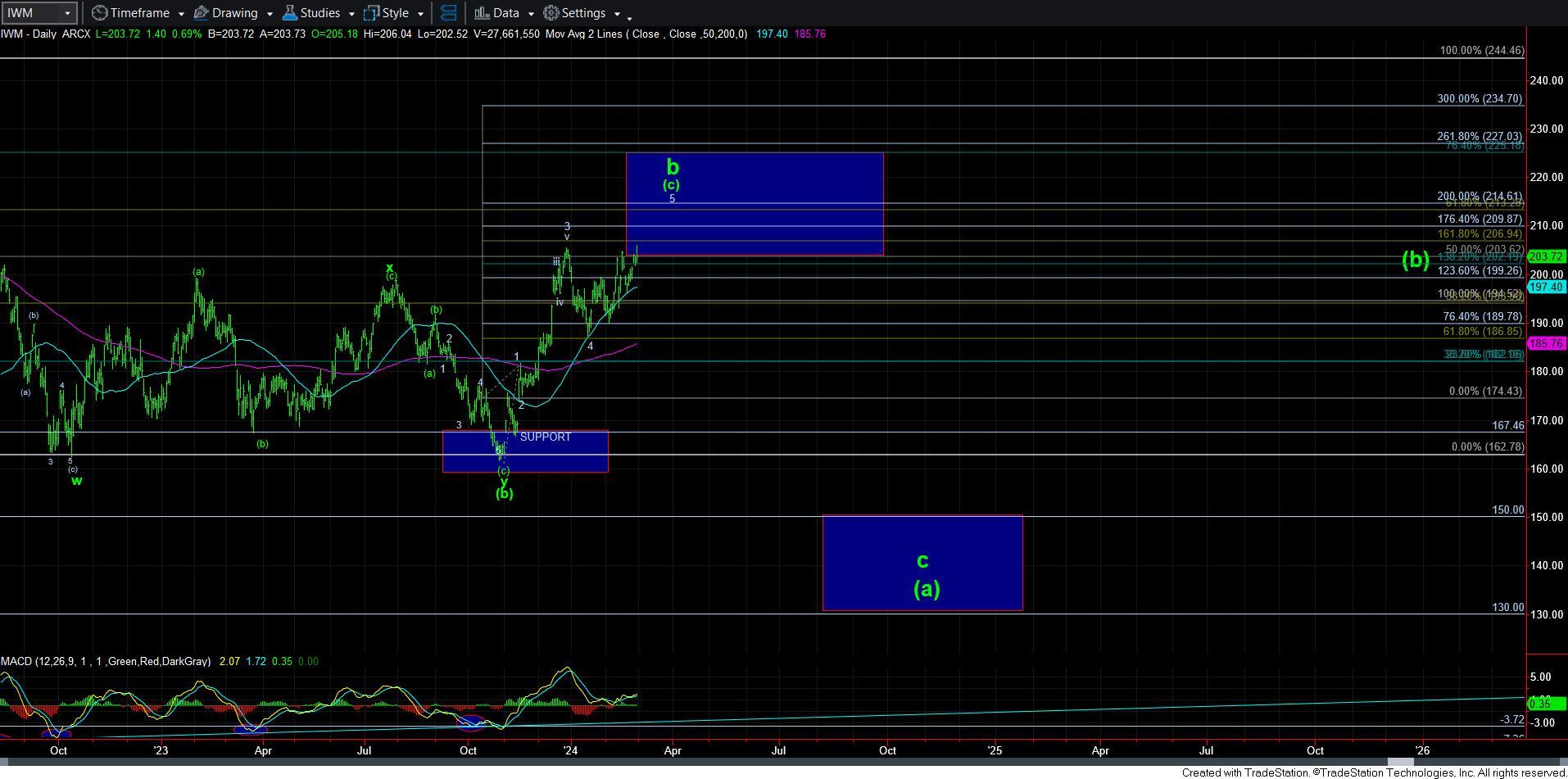Click the Mov Avg 2 Lines study label
This screenshot has height=779, width=1568.
coord(646,34)
